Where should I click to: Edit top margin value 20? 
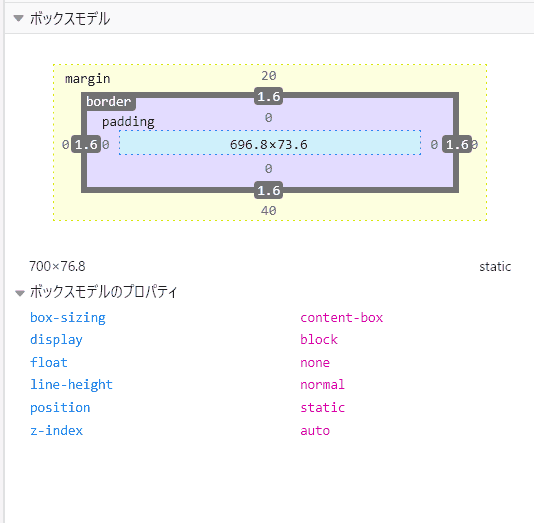[x=269, y=76]
